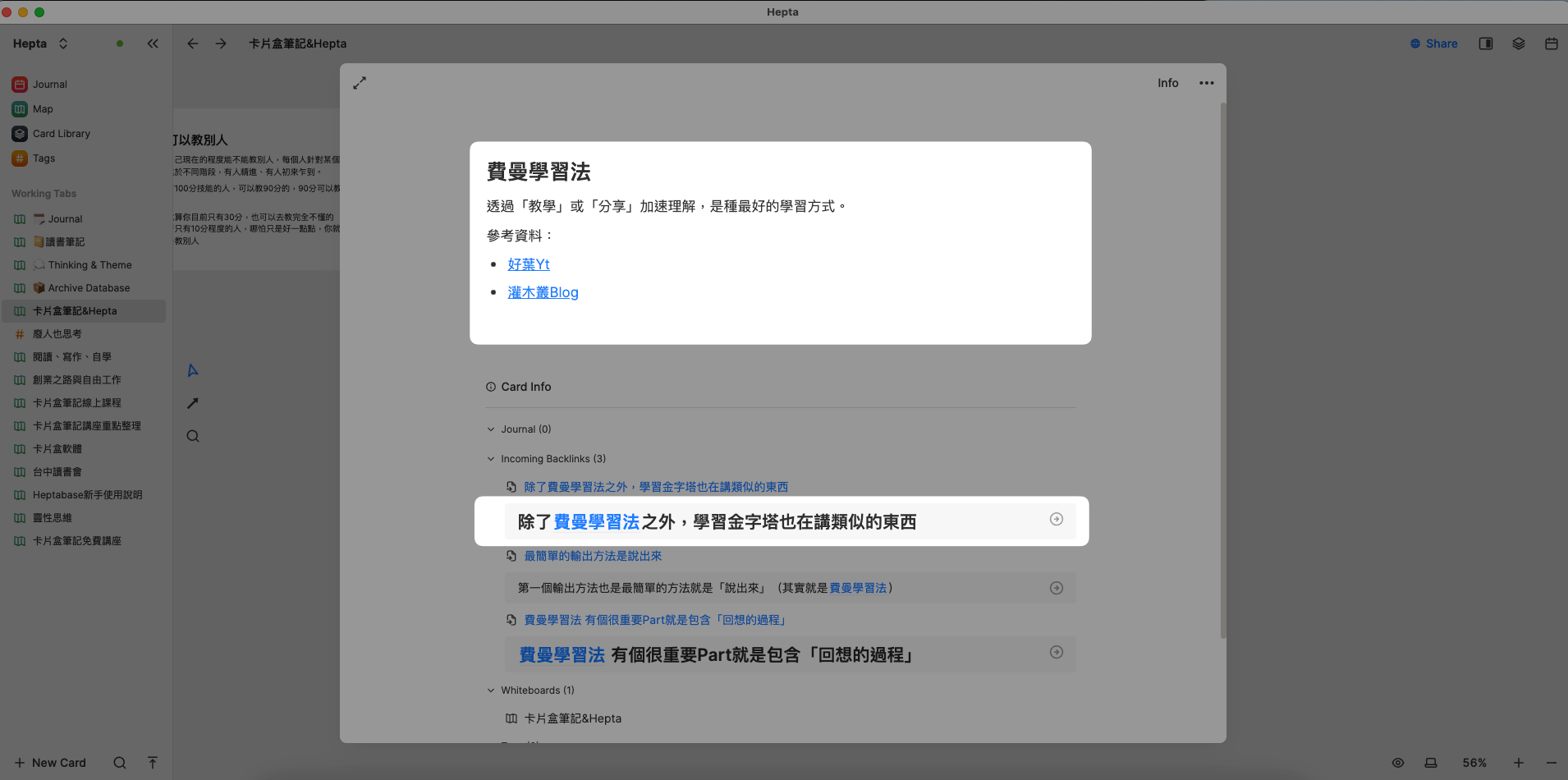This screenshot has height=780, width=1568.
Task: Collapse the Incoming Backlinks section
Action: click(490, 458)
